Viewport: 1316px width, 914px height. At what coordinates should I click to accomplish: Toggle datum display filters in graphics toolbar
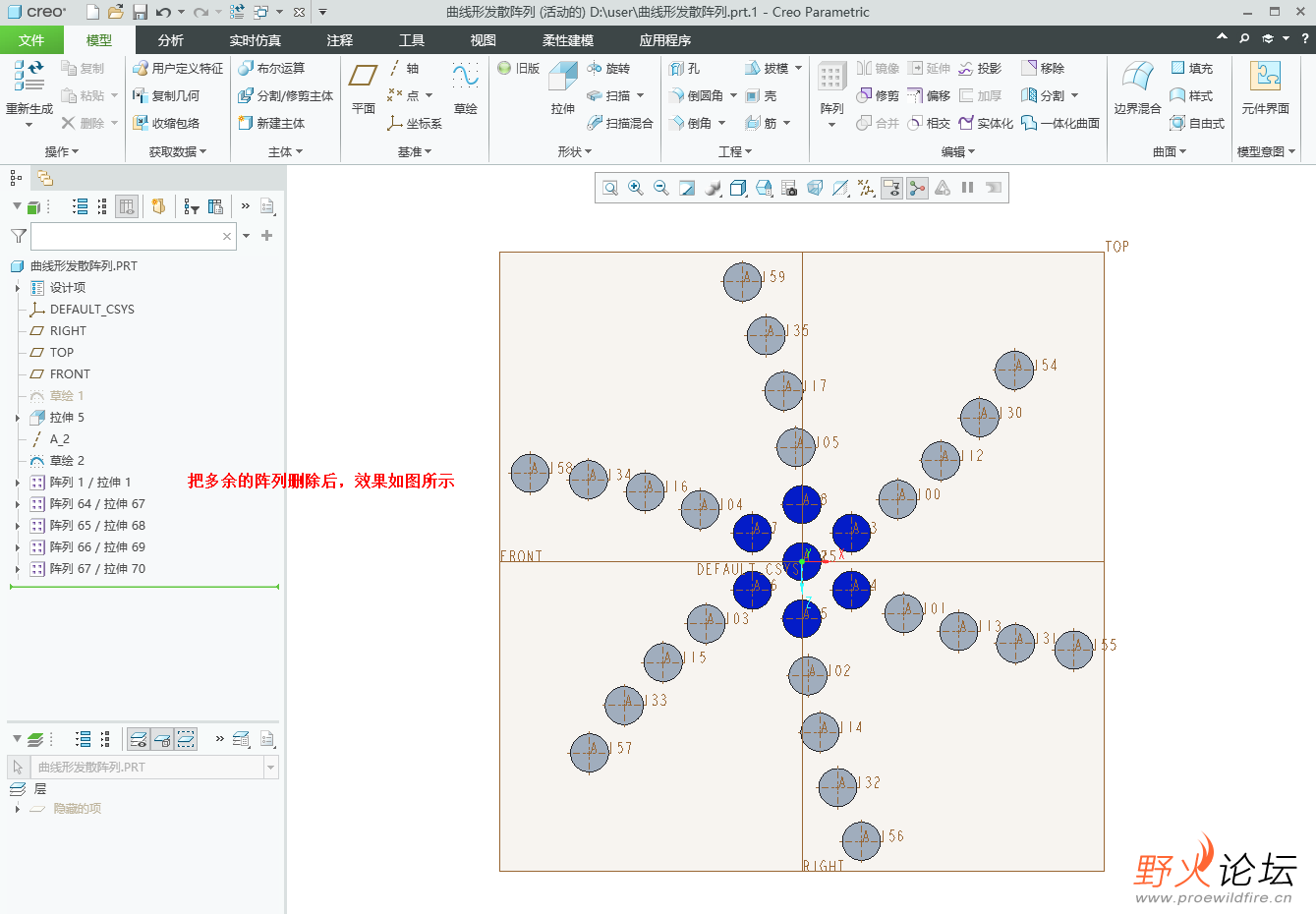(866, 188)
